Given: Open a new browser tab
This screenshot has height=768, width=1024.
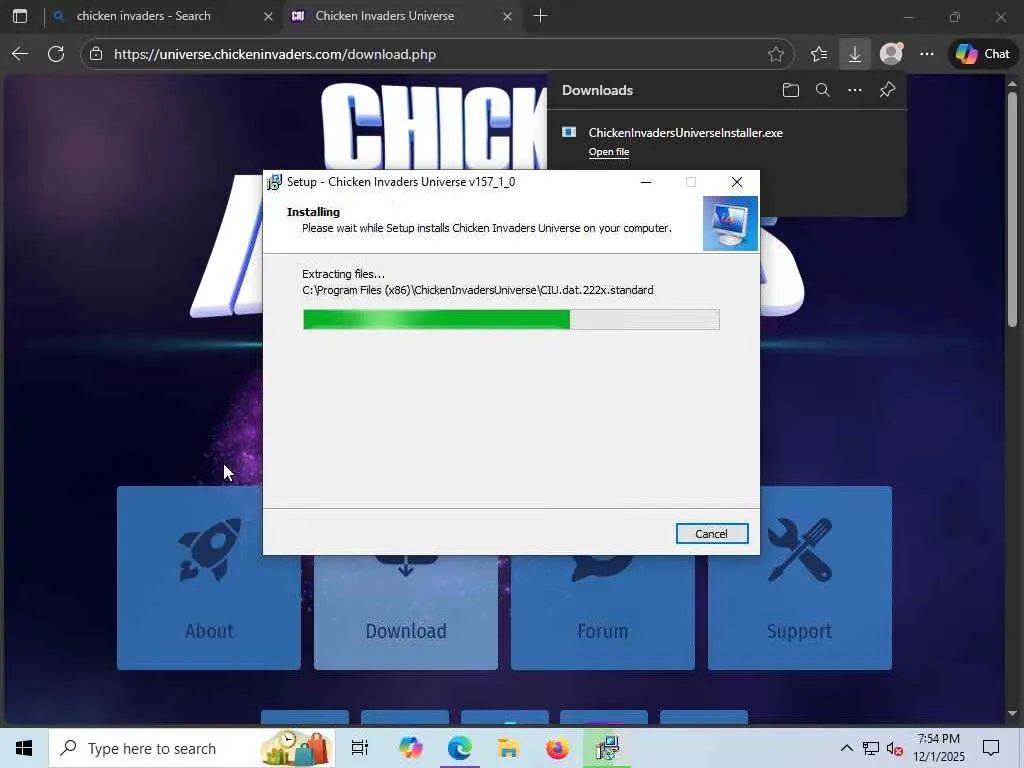Looking at the screenshot, I should tap(540, 16).
